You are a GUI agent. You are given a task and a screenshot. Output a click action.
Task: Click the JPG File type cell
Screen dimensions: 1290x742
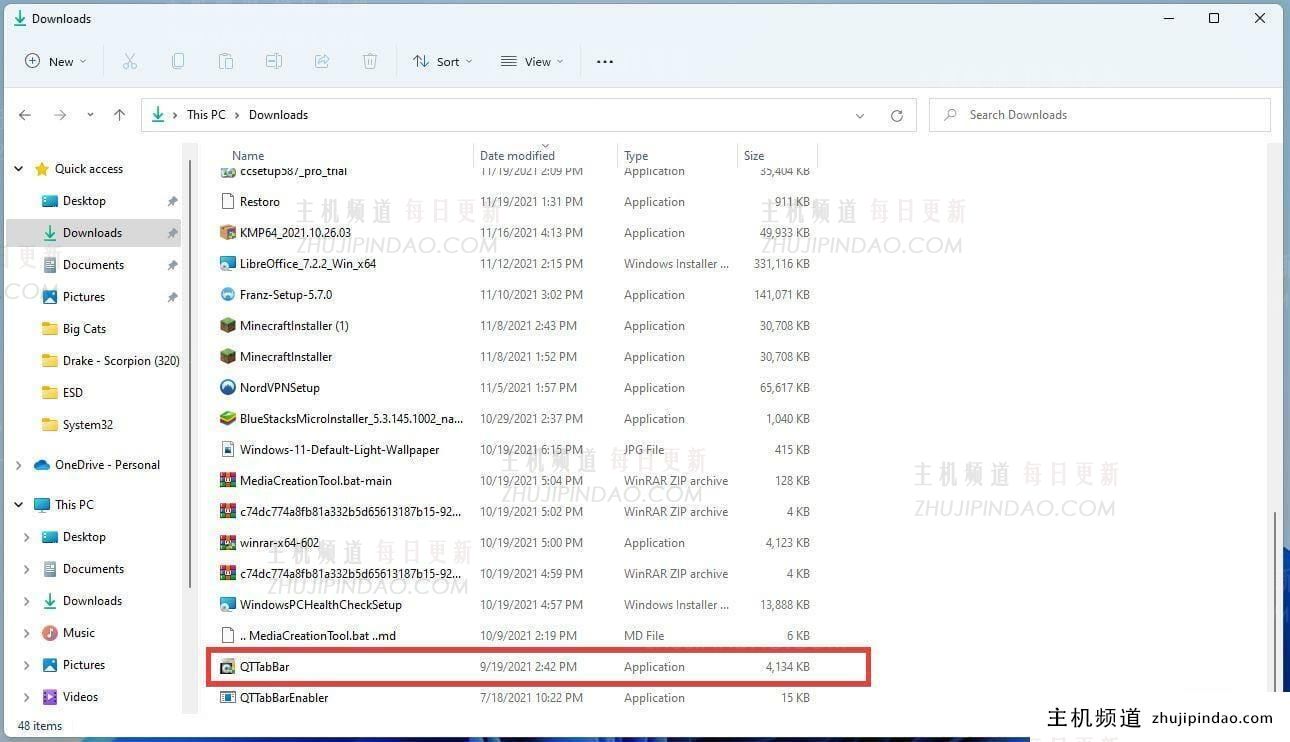[644, 450]
